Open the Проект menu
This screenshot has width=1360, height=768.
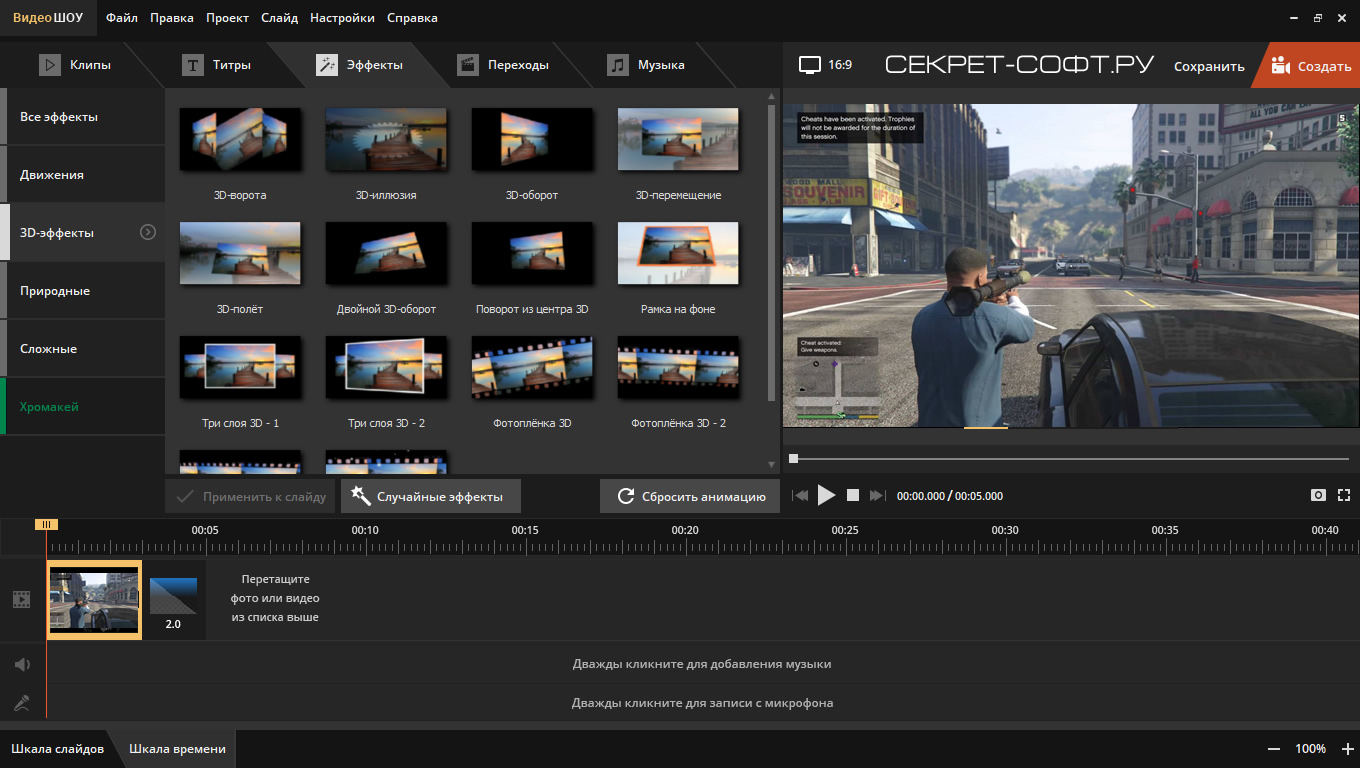tap(228, 18)
